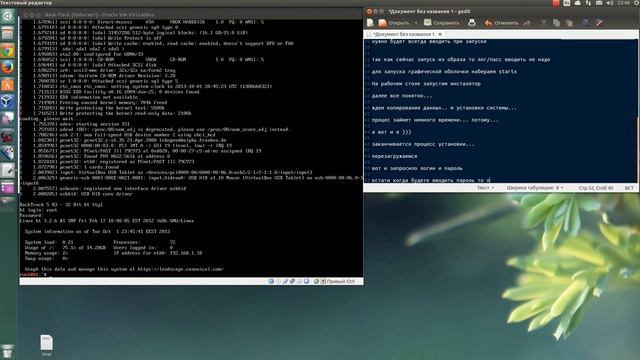Click the text editor (gedit) launcher icon

[8, 171]
